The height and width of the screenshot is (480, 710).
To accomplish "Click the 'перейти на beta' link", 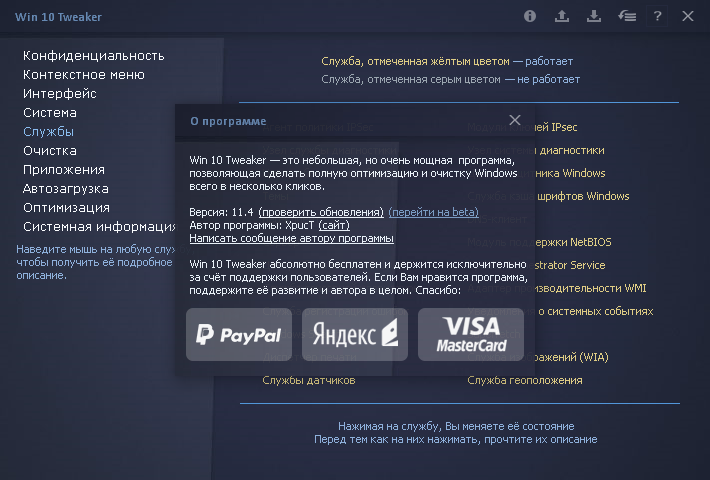I will (433, 212).
